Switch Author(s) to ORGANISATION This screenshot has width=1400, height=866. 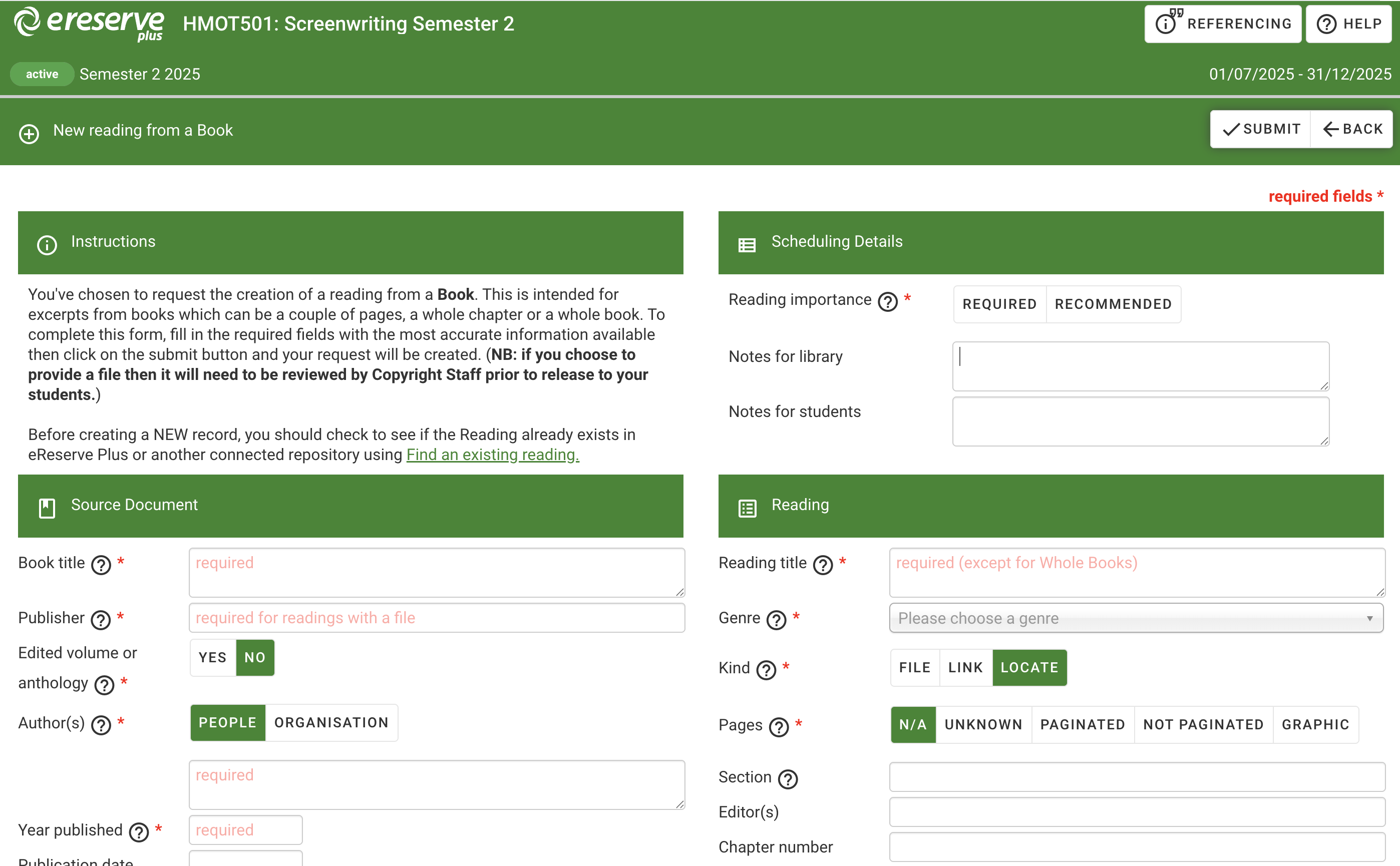331,722
